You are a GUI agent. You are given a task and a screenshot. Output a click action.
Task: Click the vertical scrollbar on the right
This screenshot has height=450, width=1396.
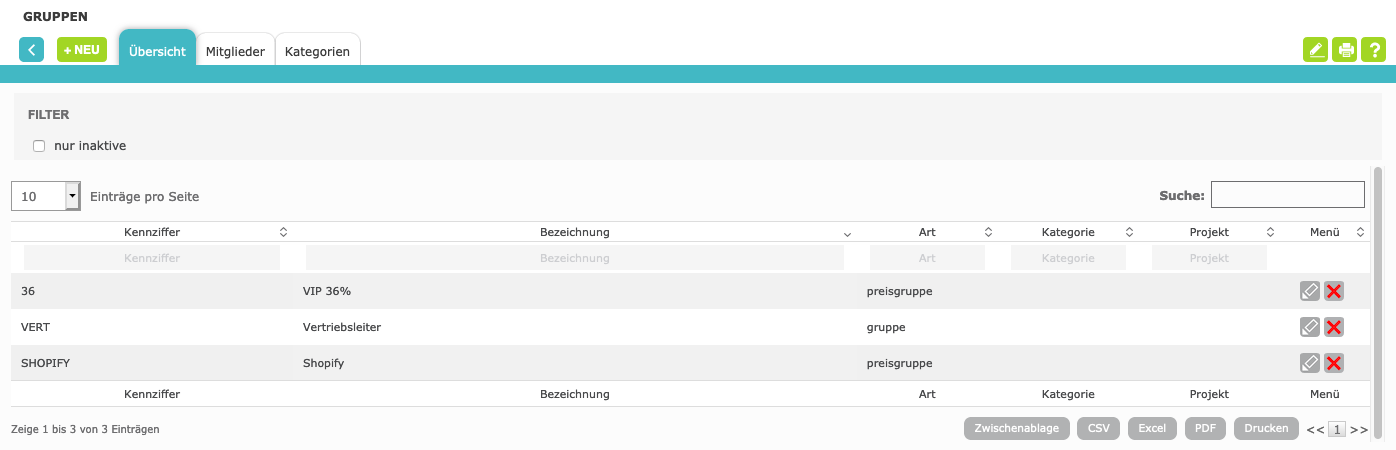(x=1377, y=300)
